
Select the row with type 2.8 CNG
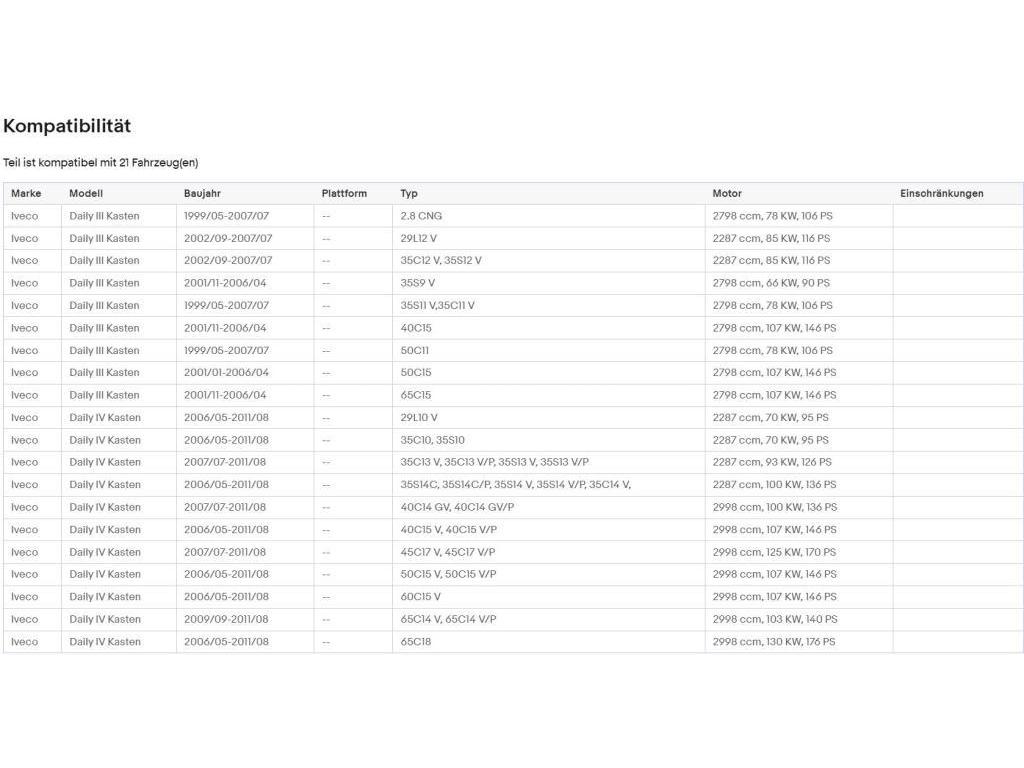pos(513,216)
